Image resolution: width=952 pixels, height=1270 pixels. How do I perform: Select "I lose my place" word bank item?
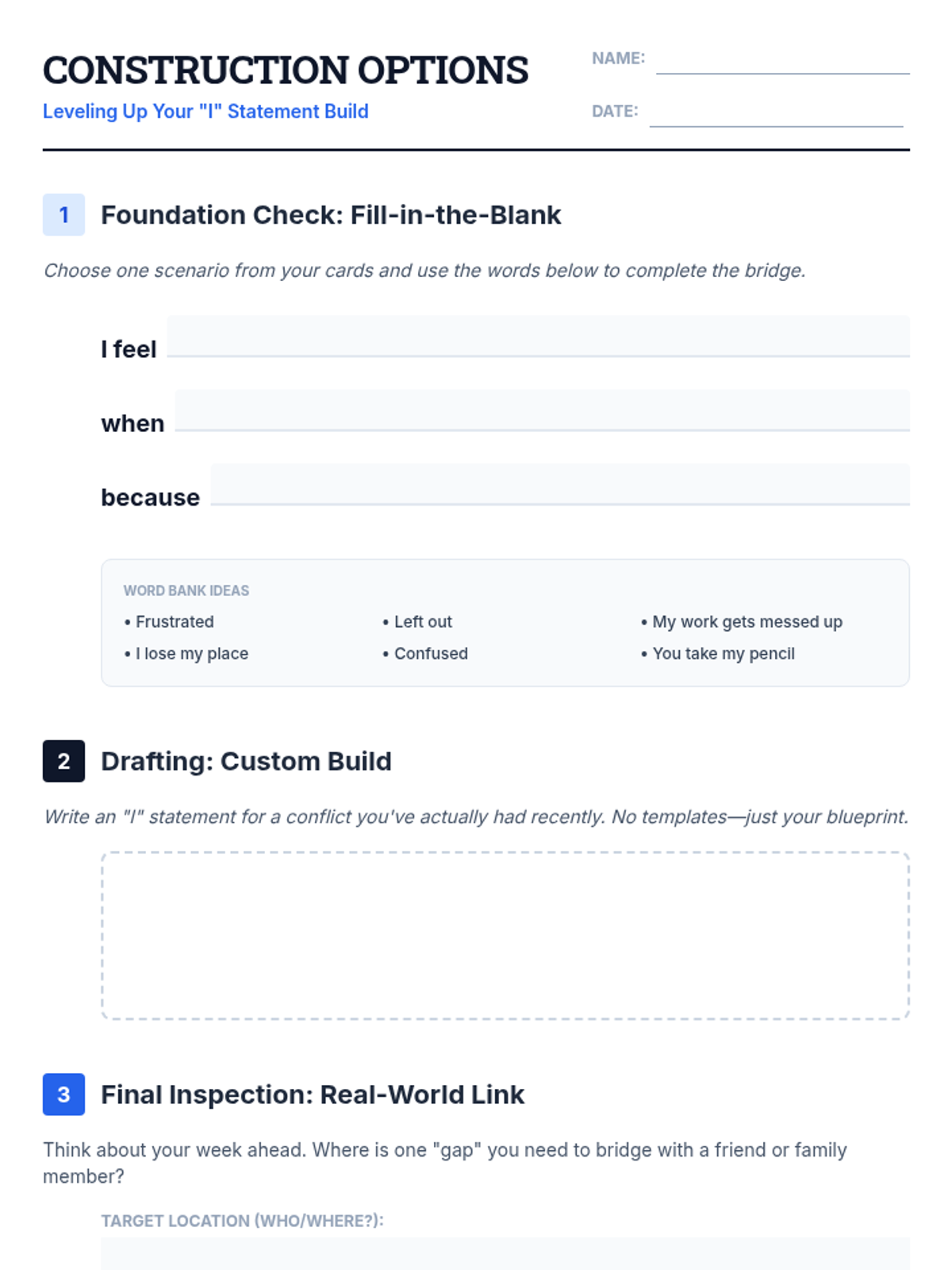click(x=191, y=653)
